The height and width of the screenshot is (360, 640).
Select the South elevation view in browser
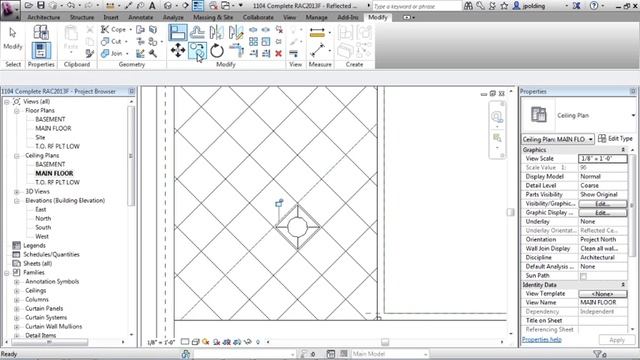[x=43, y=227]
